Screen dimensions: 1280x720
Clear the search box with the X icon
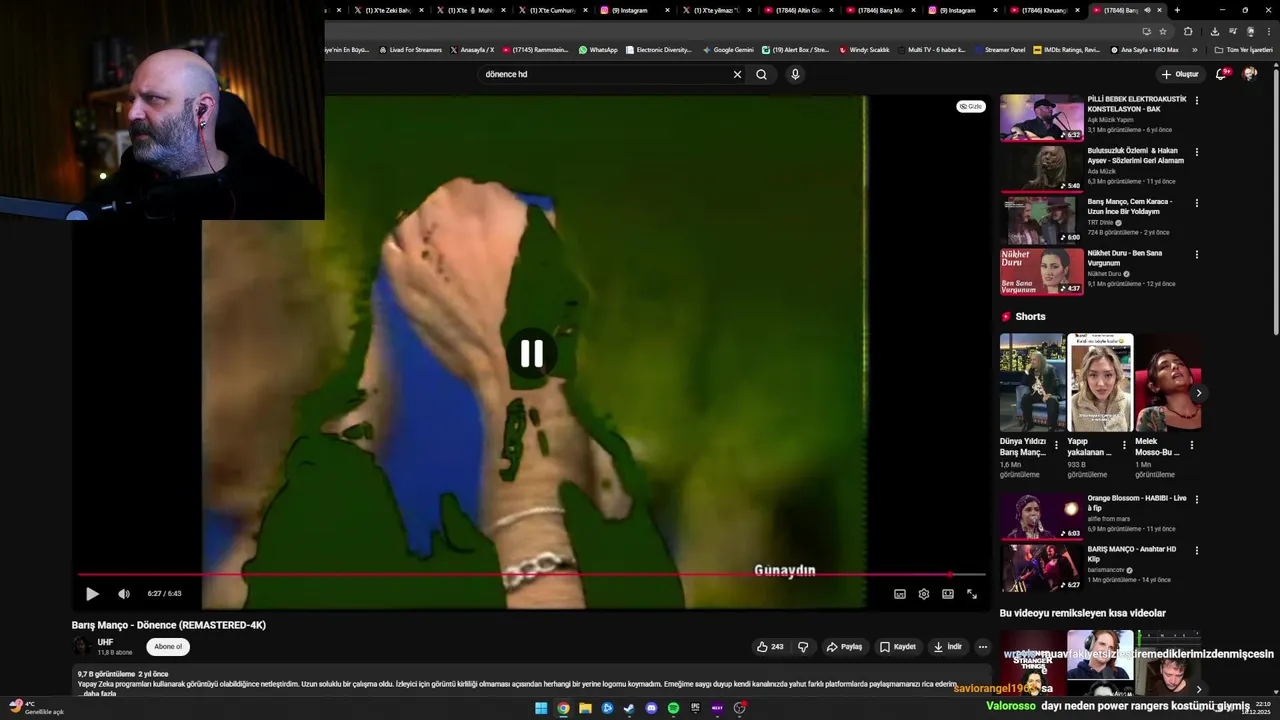pyautogui.click(x=737, y=74)
